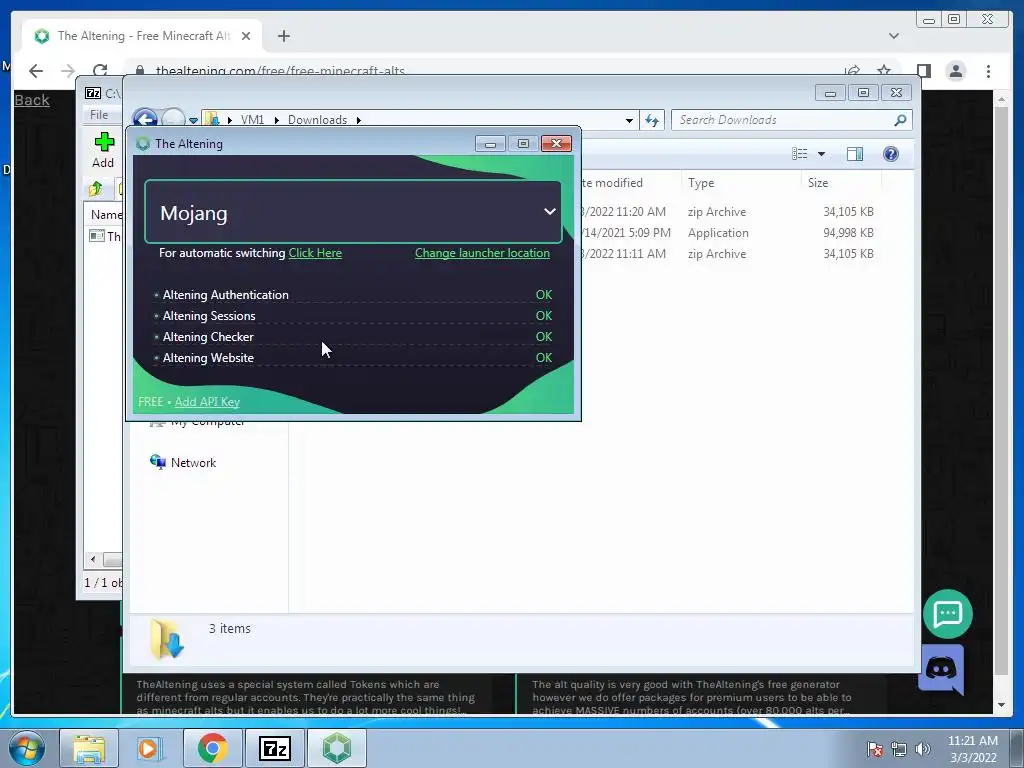This screenshot has width=1024, height=768.
Task: Click the 7-Zip Name column header
Action: [106, 214]
